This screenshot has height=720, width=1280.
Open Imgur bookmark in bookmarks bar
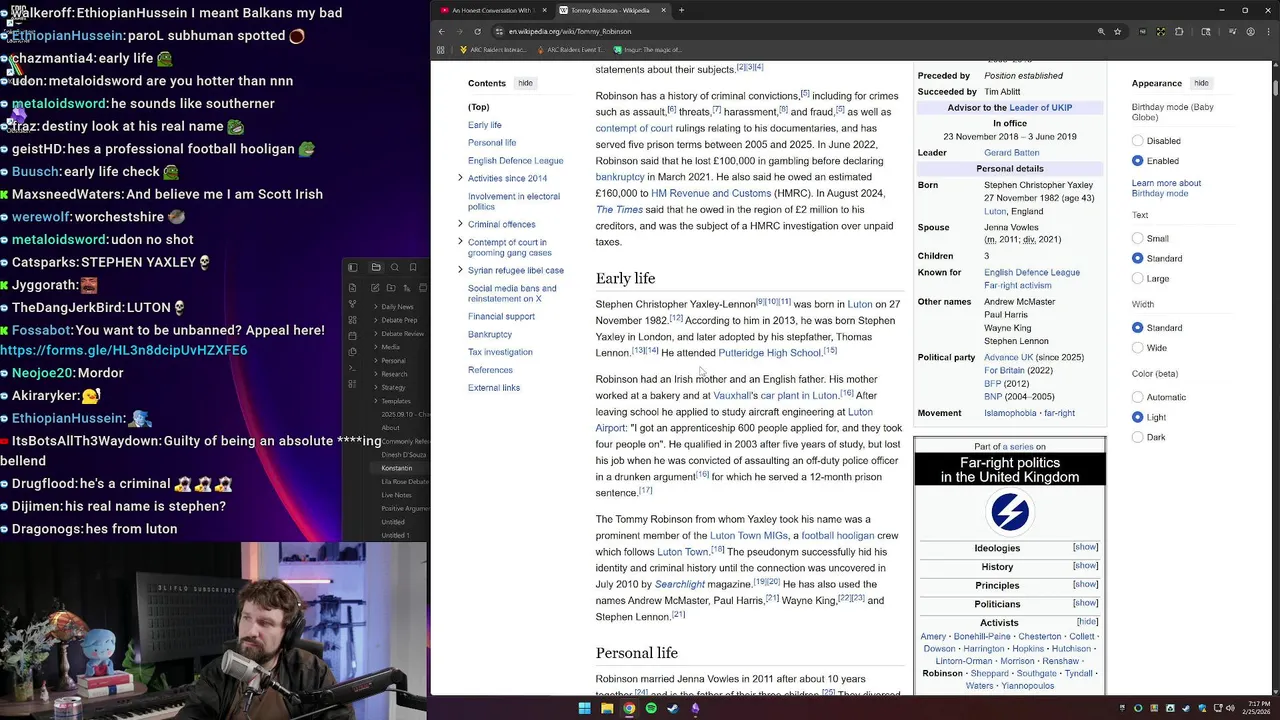pyautogui.click(x=648, y=50)
